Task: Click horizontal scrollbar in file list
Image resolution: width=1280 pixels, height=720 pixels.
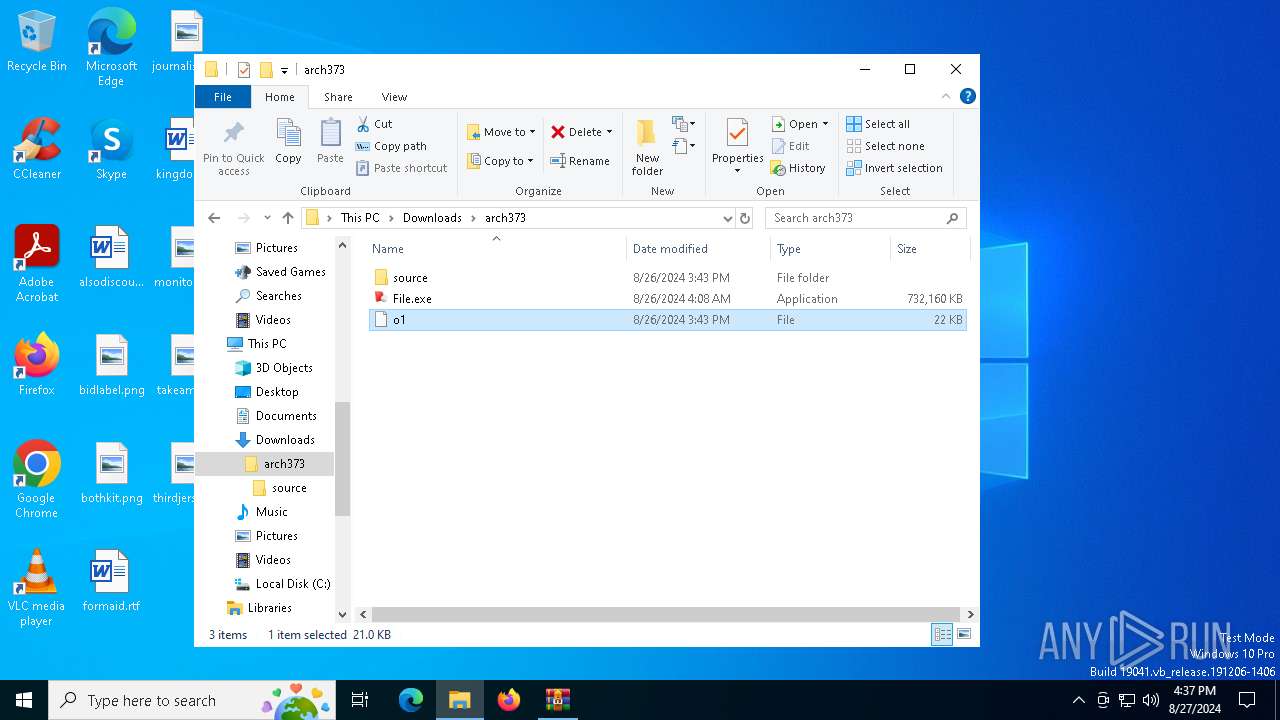Action: point(667,614)
